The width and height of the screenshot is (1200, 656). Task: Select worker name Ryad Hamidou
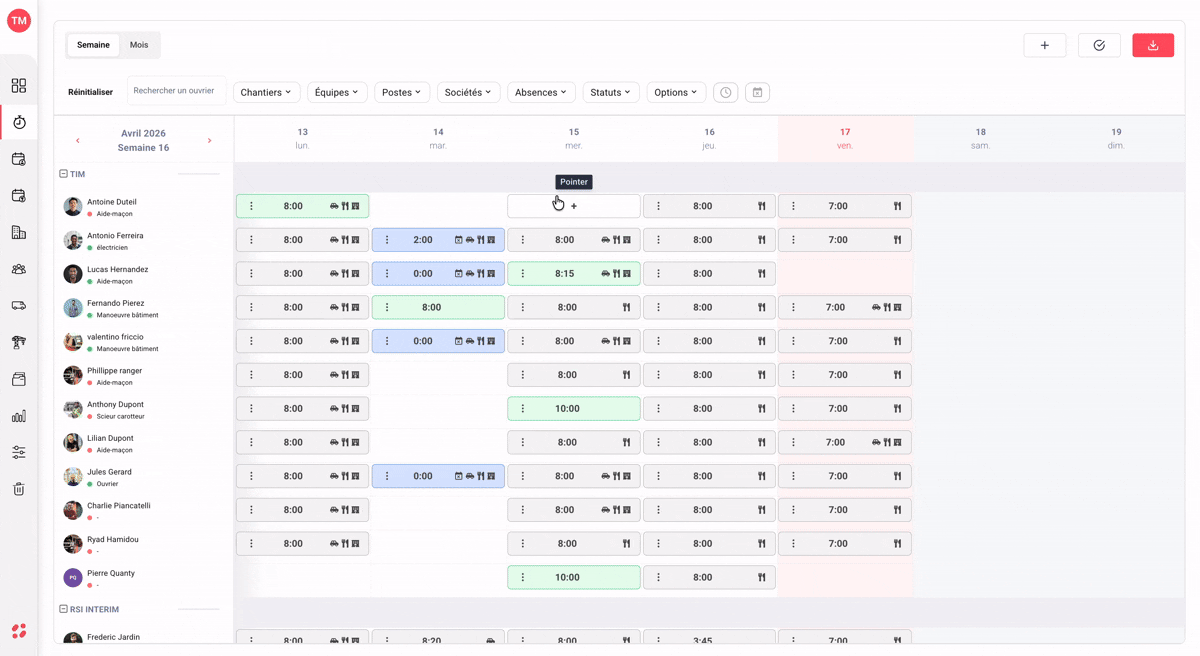point(113,540)
